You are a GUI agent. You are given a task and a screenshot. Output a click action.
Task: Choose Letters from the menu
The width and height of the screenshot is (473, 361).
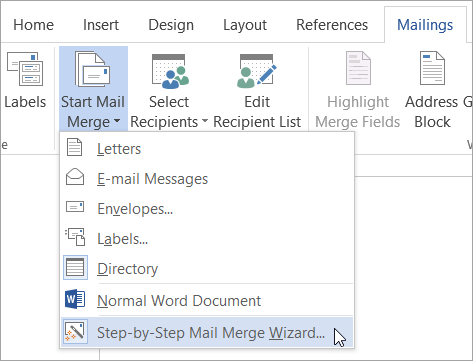(x=207, y=148)
